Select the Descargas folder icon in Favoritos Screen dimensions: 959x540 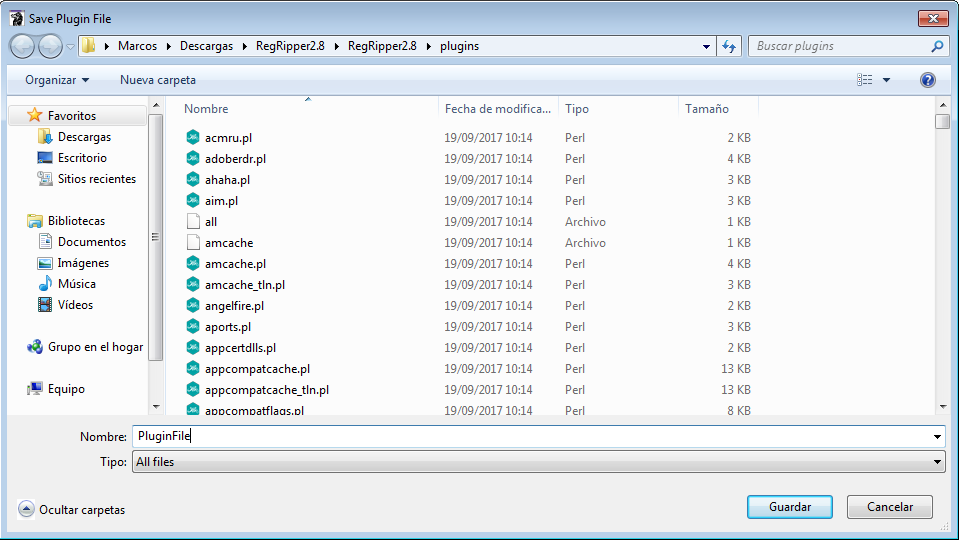click(44, 137)
